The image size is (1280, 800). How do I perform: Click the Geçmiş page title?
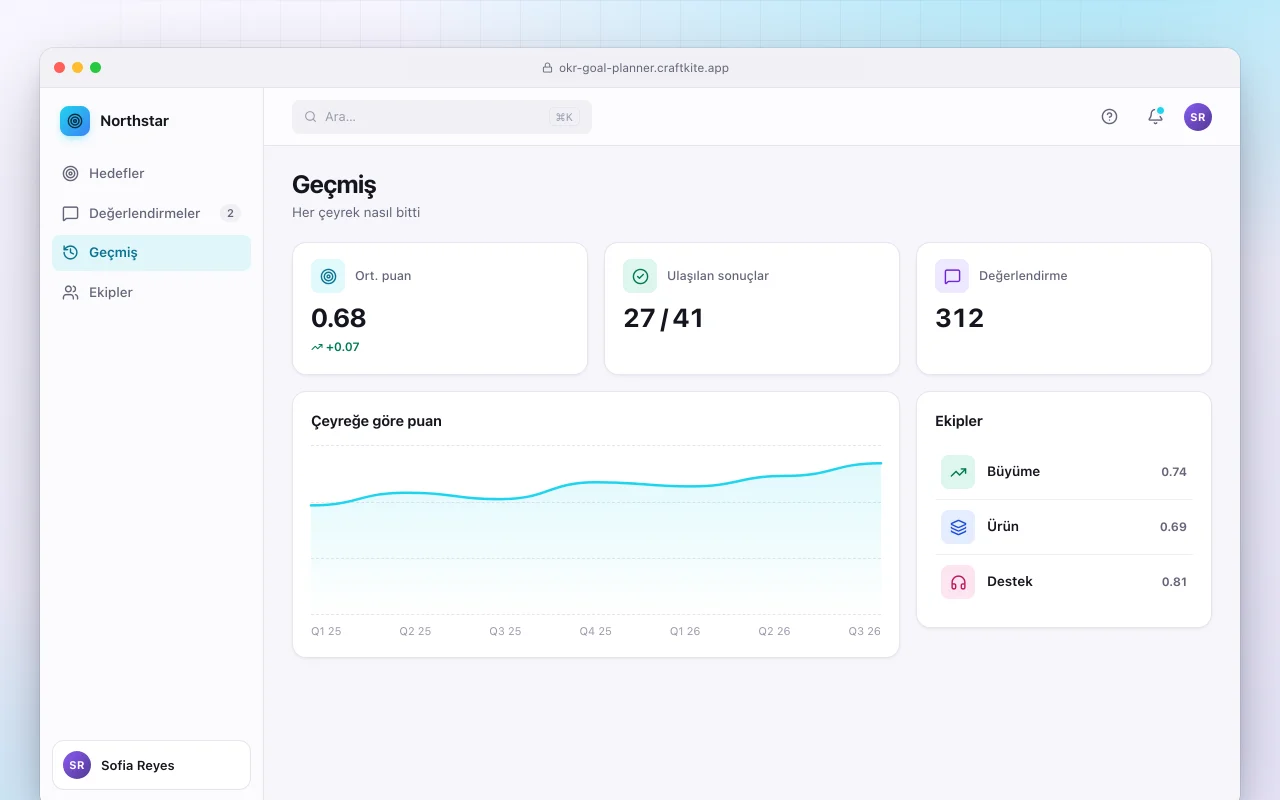334,185
